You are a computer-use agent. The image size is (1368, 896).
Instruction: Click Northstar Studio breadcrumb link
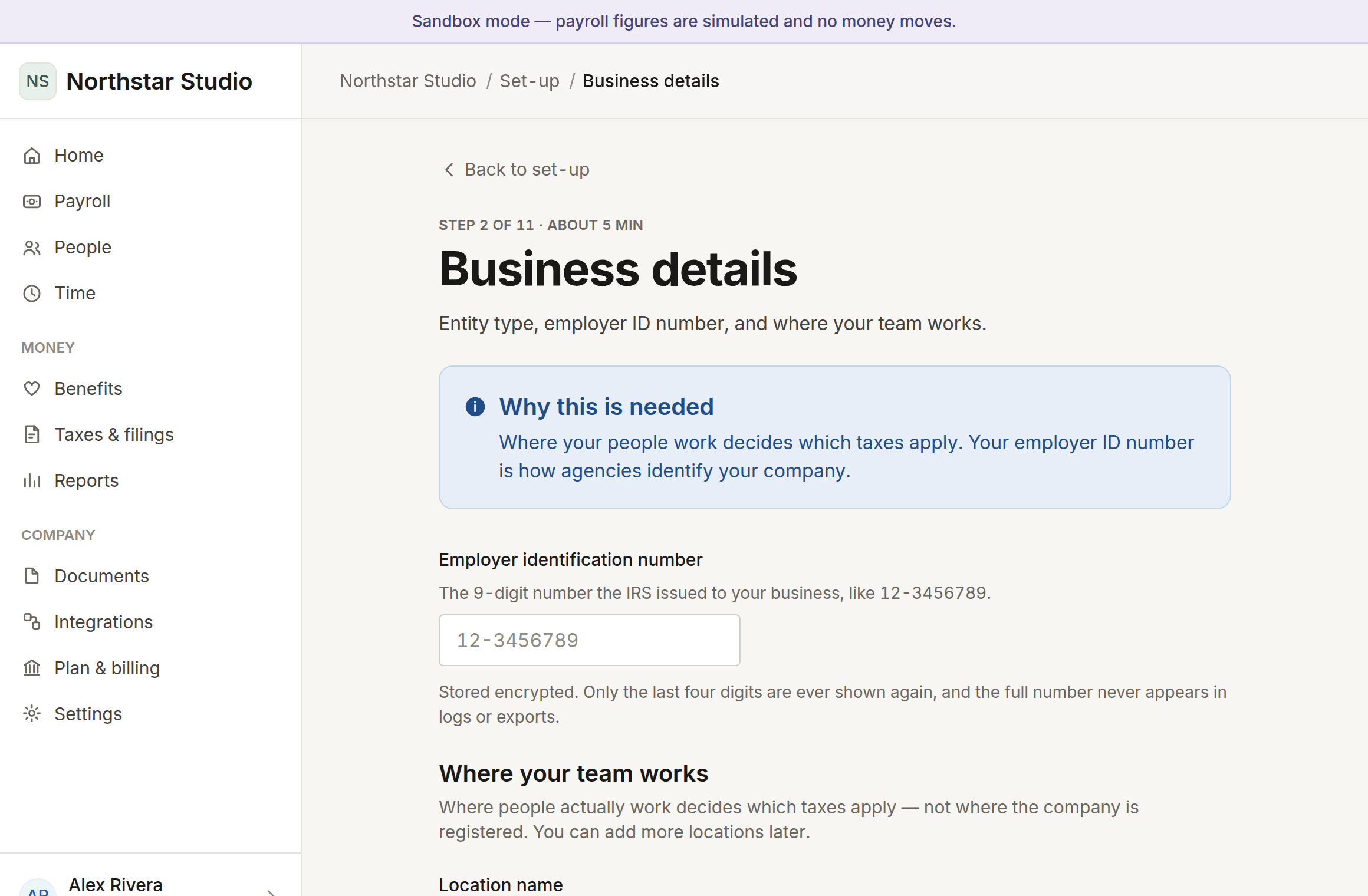[x=408, y=81]
